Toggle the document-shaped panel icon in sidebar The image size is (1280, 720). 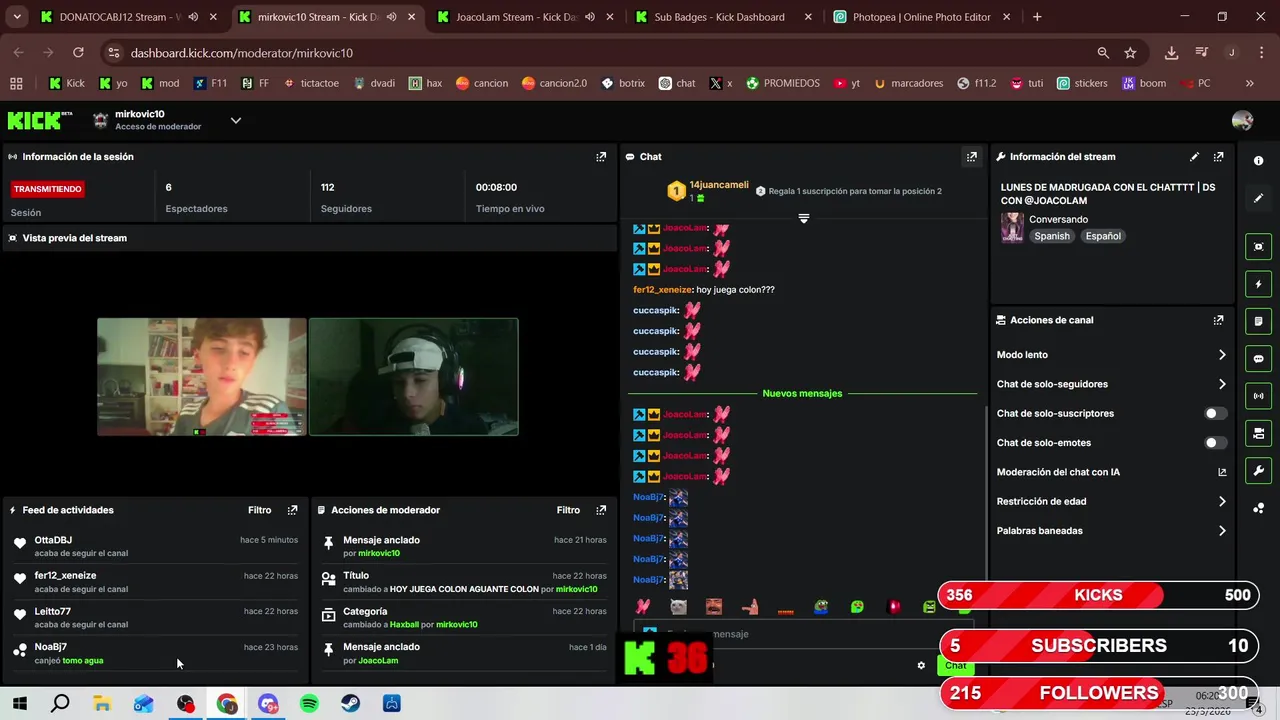[1258, 321]
